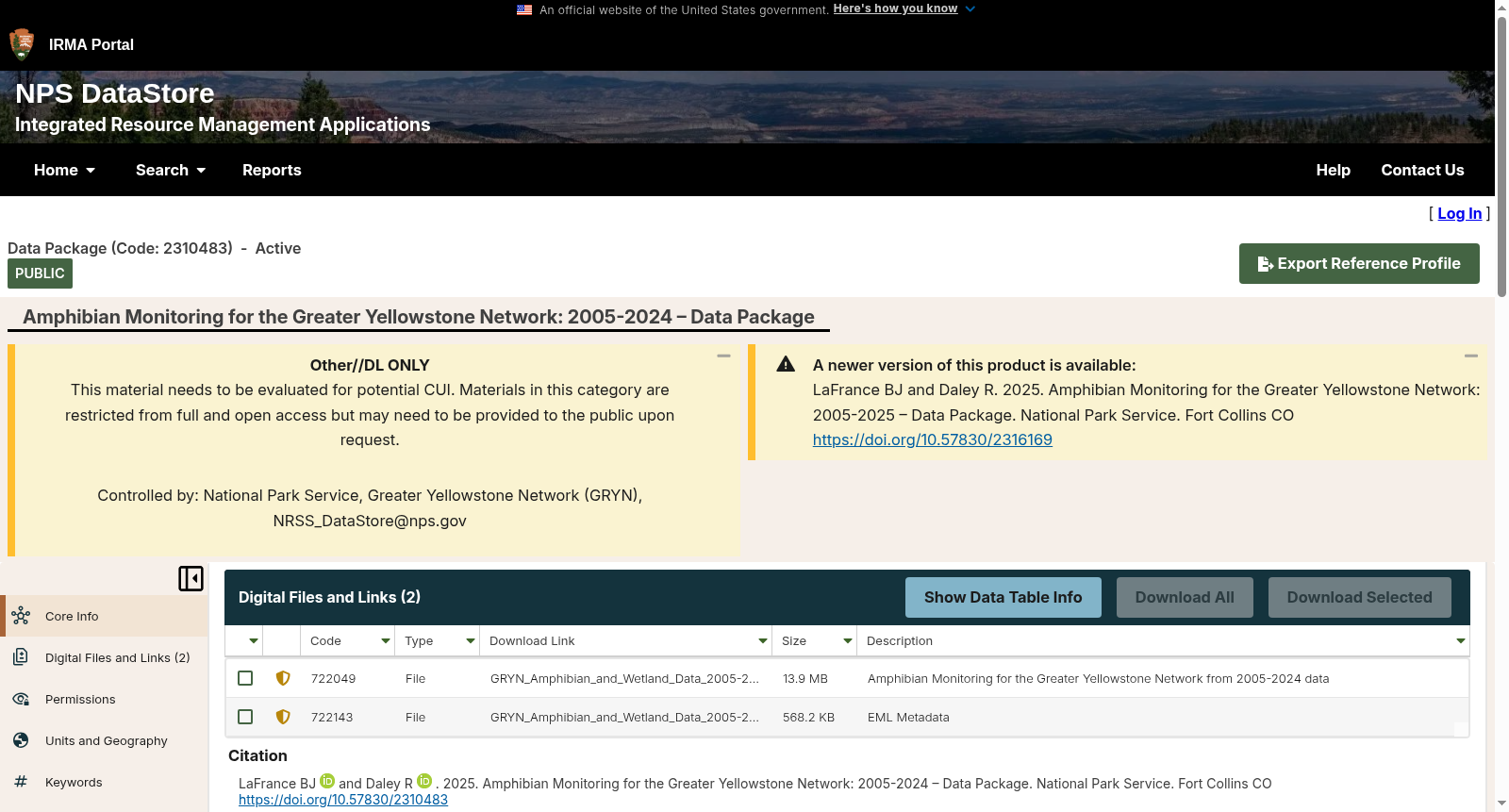The image size is (1509, 812).
Task: Expand the "Here's how you know" chevron
Action: click(x=970, y=9)
